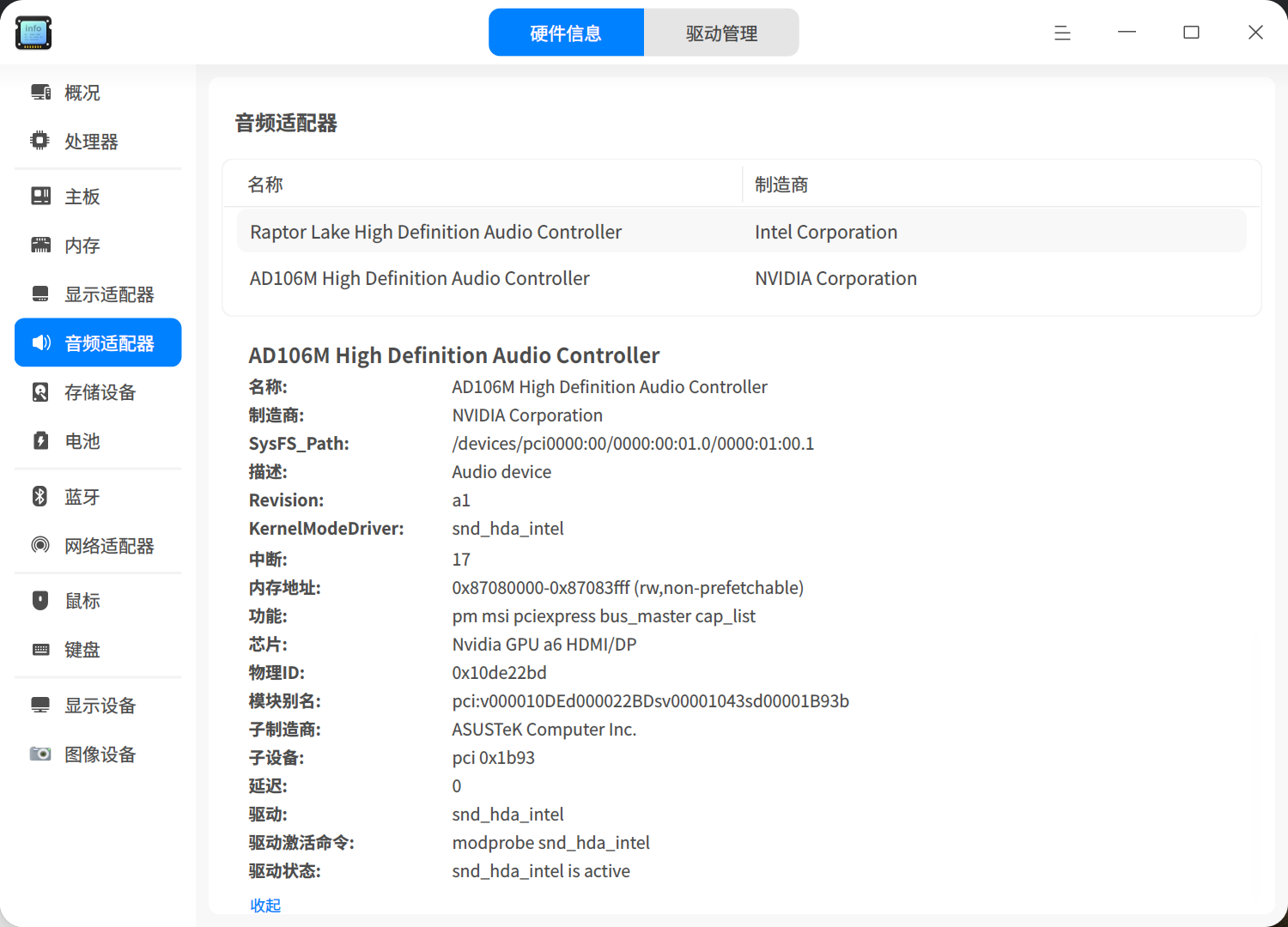Open the 显示设备 monitor icon
The image size is (1288, 927).
[40, 706]
